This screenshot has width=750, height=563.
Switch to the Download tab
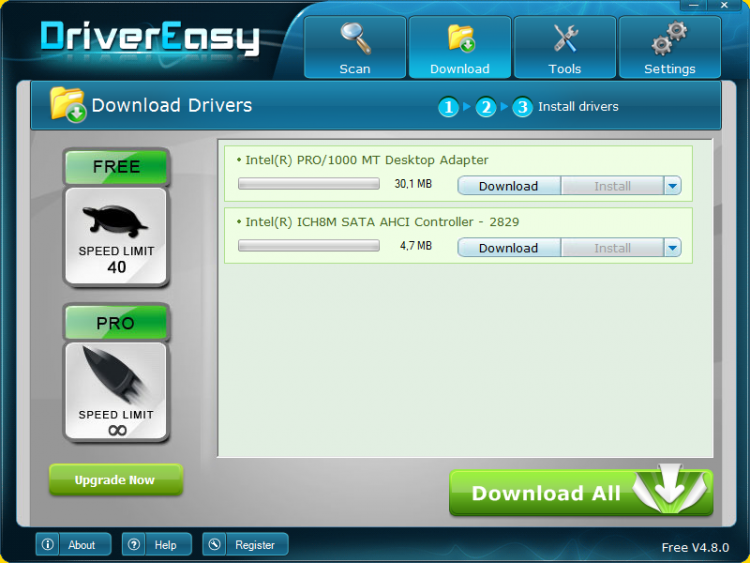pyautogui.click(x=460, y=47)
